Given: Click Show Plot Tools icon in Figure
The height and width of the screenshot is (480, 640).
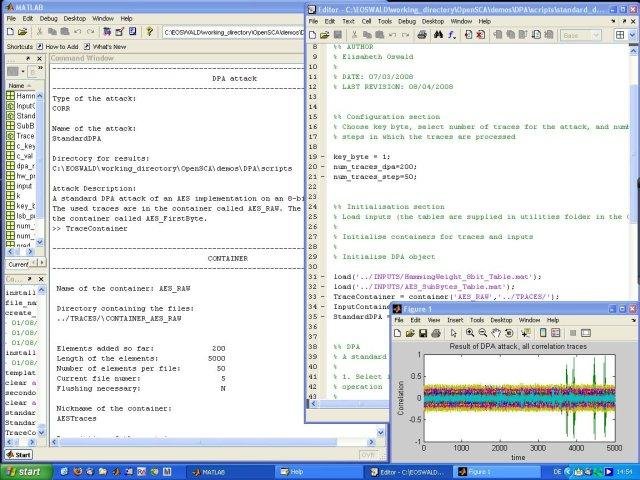Looking at the screenshot, I should click(586, 333).
